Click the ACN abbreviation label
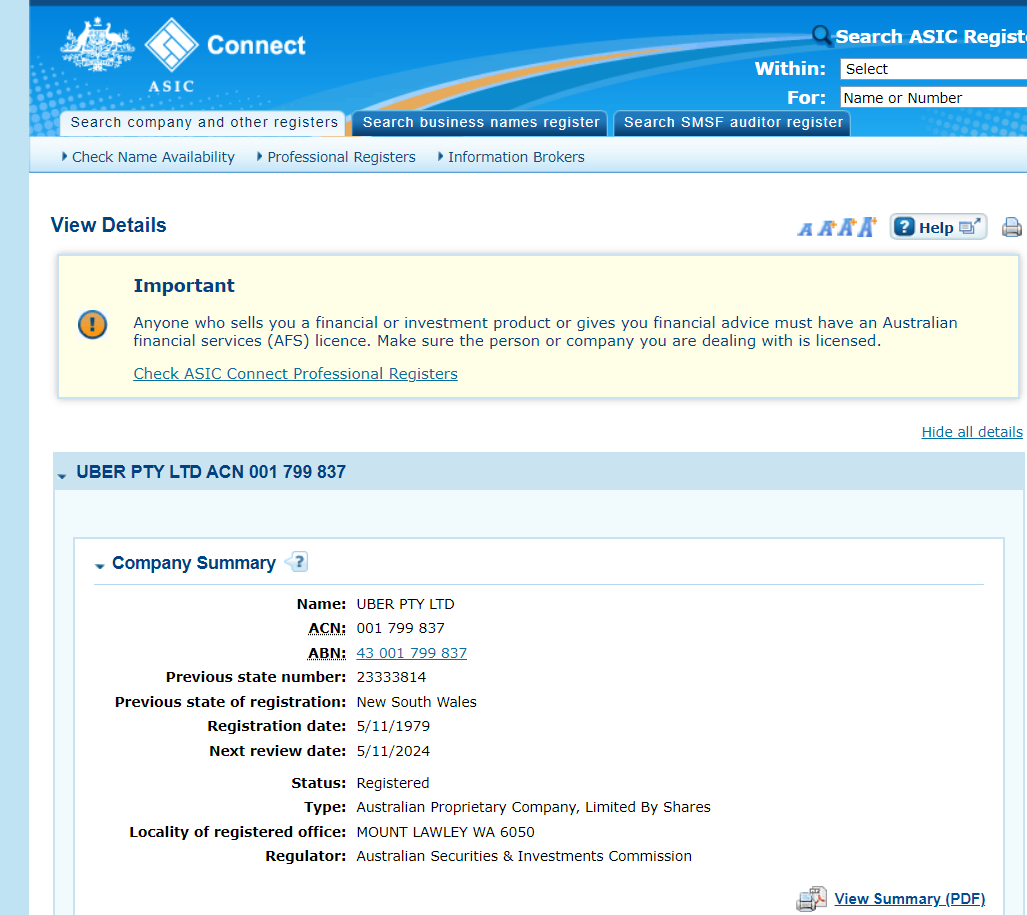Screen dimensions: 1027x915 click(327, 629)
